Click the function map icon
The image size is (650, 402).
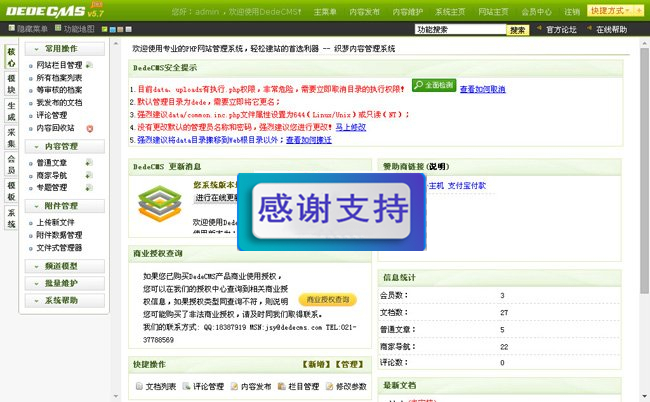point(58,28)
